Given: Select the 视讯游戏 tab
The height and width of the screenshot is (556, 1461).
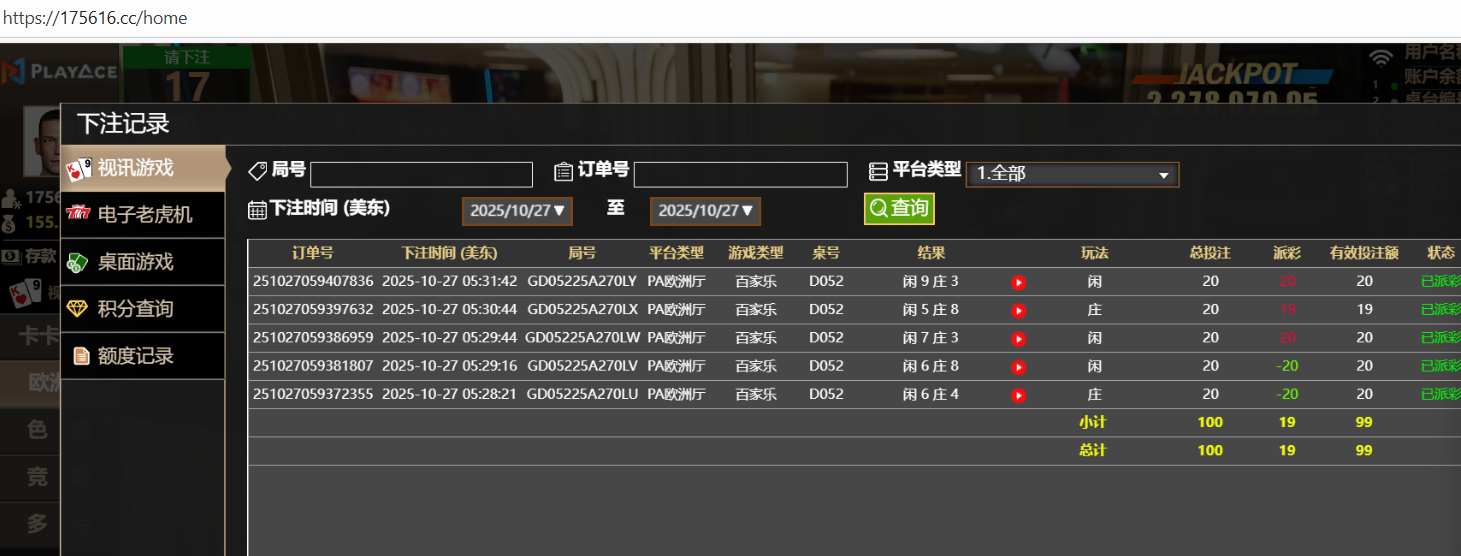Looking at the screenshot, I should pos(142,168).
